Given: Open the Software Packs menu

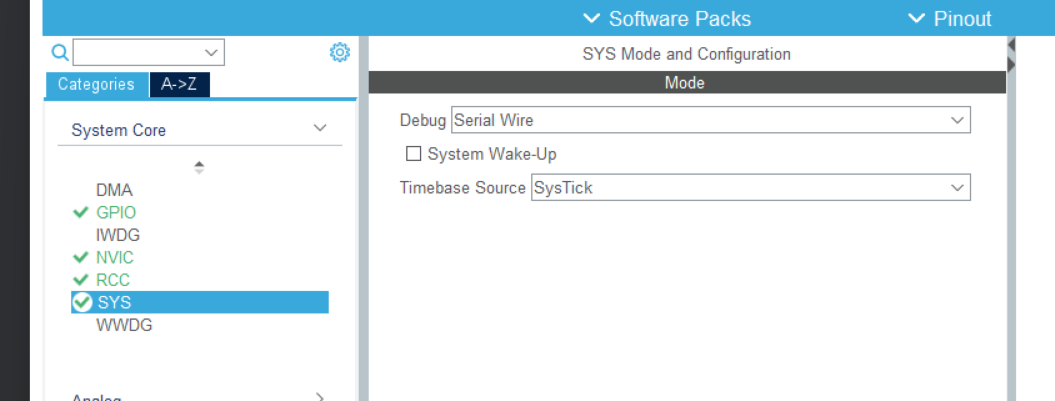Looking at the screenshot, I should pyautogui.click(x=667, y=18).
